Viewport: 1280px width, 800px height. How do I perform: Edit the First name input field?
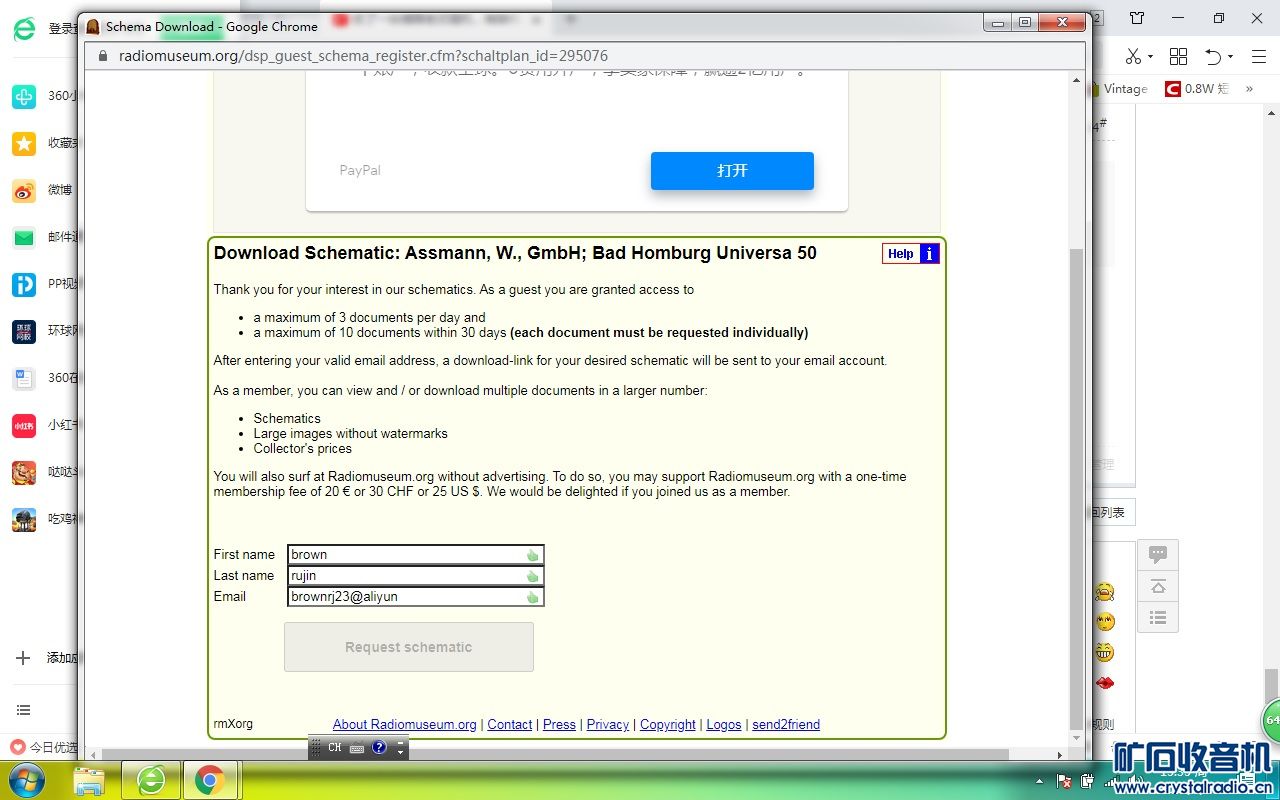(415, 555)
